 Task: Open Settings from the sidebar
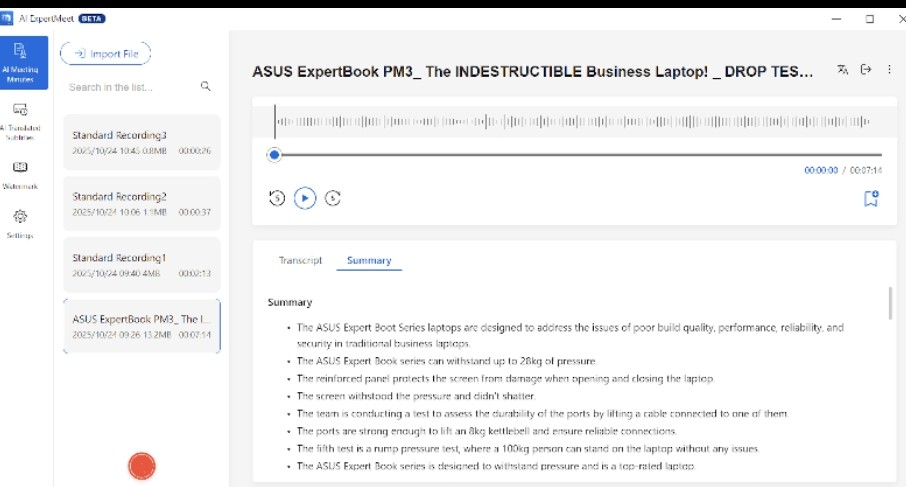tap(20, 224)
